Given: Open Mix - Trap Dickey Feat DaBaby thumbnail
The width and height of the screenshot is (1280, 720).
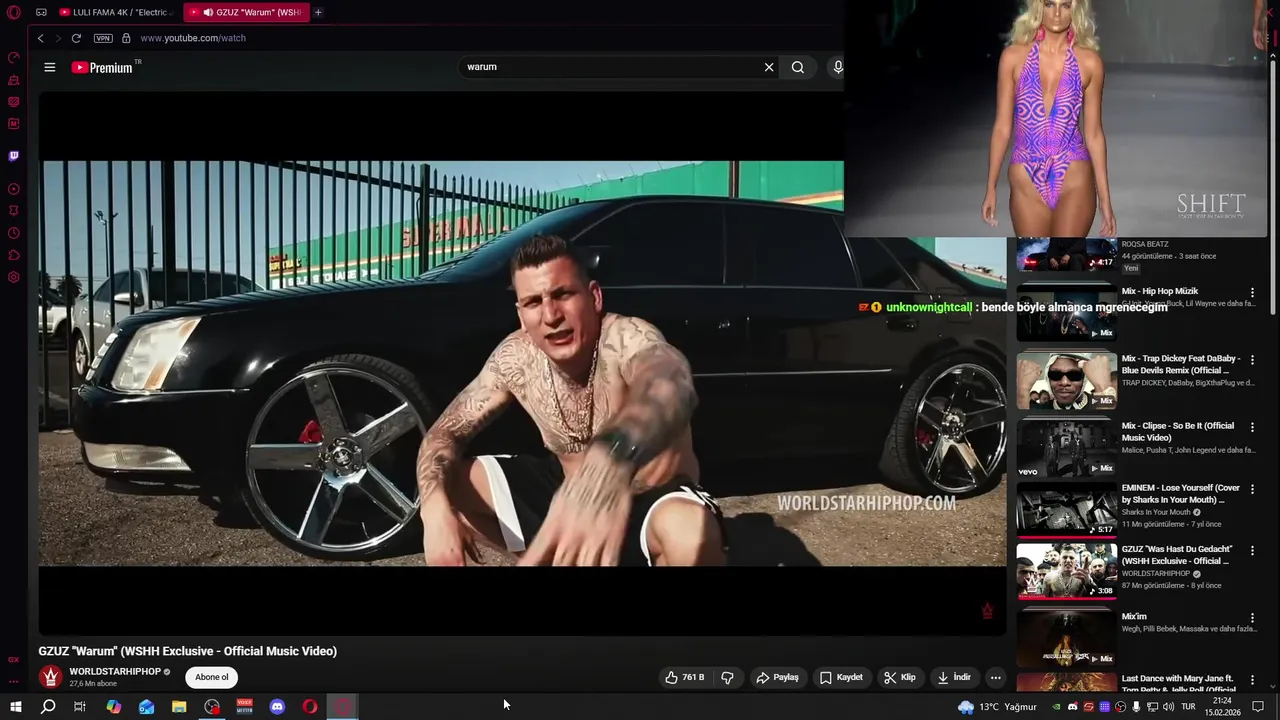Looking at the screenshot, I should 1067,380.
